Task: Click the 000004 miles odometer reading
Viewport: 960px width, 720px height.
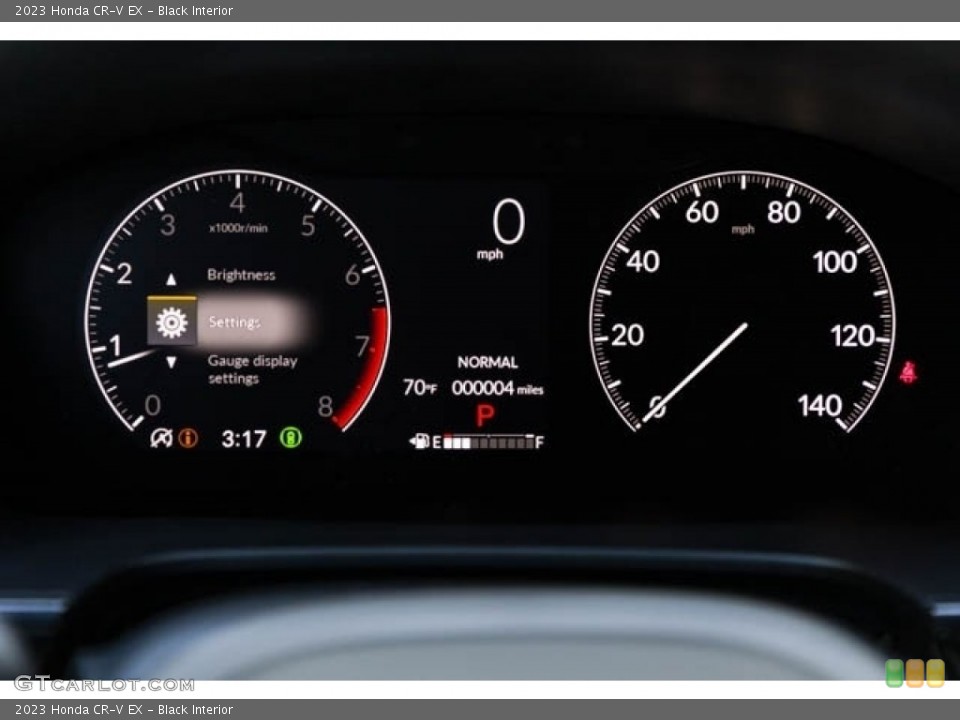Action: click(497, 388)
